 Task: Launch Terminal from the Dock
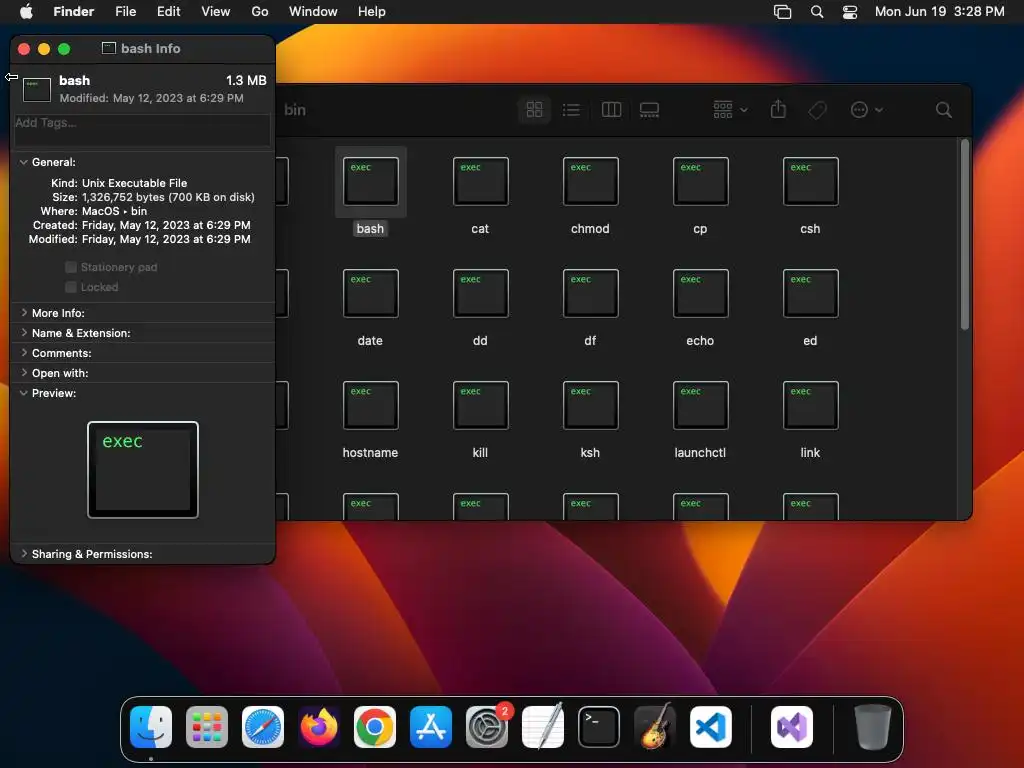(599, 727)
